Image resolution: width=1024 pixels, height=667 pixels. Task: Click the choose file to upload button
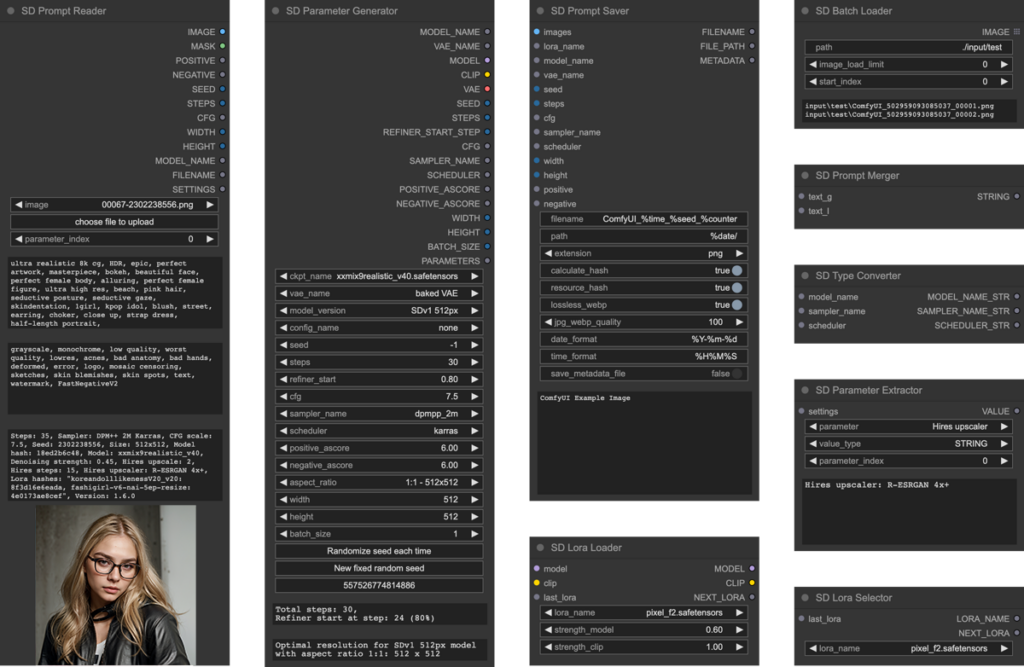(115, 221)
